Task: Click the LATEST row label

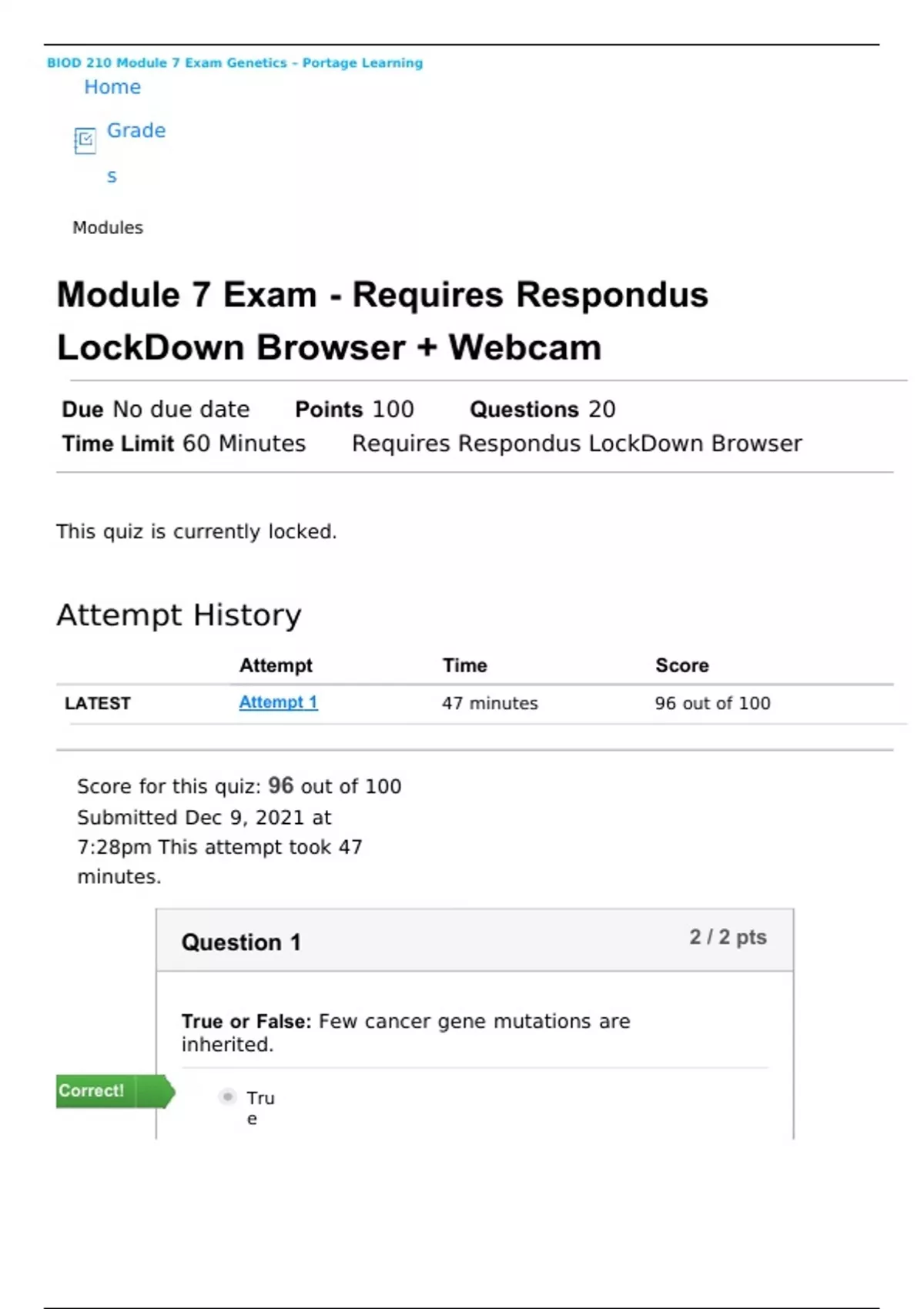Action: tap(98, 703)
